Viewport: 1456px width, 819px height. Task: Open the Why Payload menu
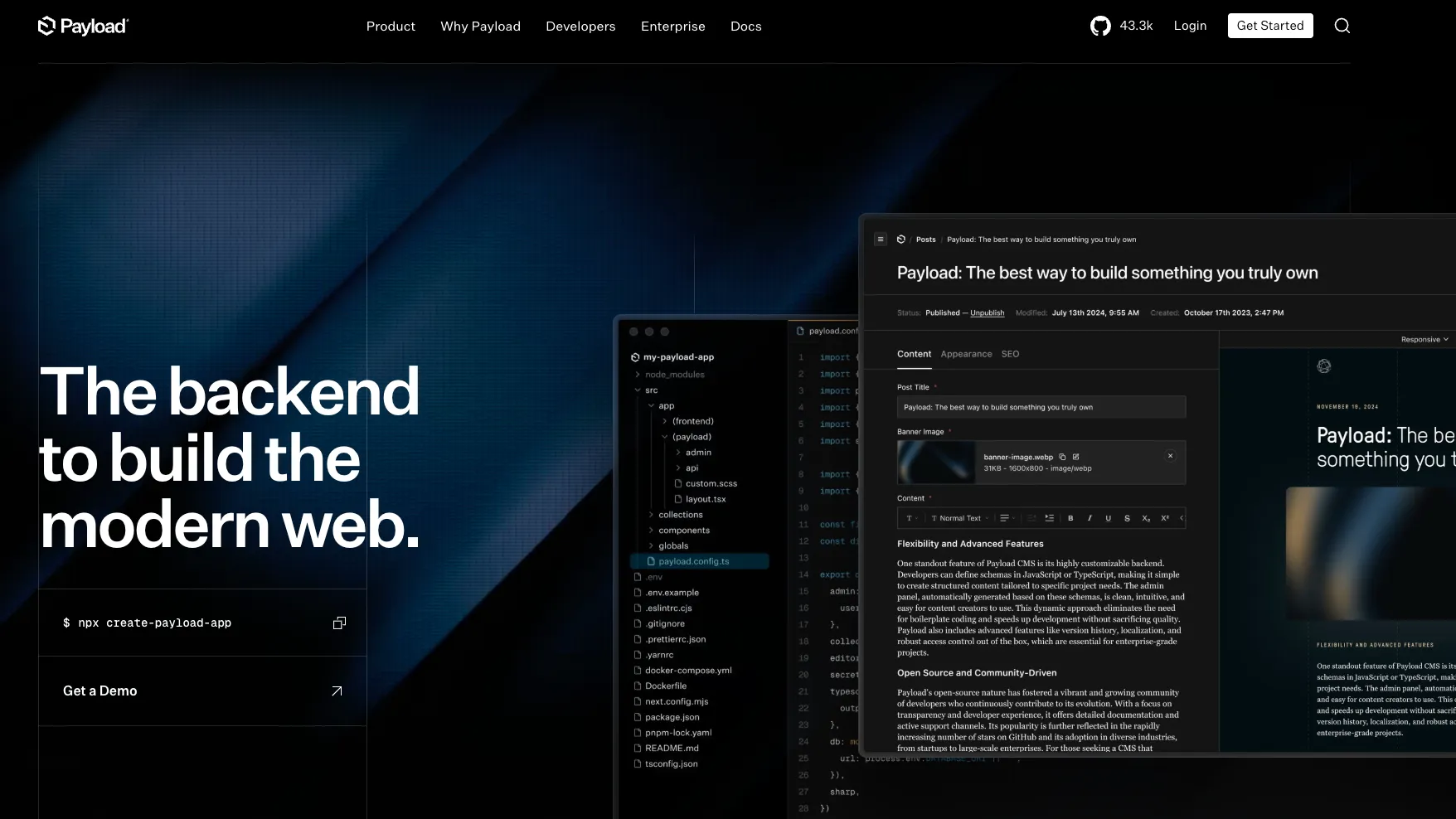pos(480,27)
